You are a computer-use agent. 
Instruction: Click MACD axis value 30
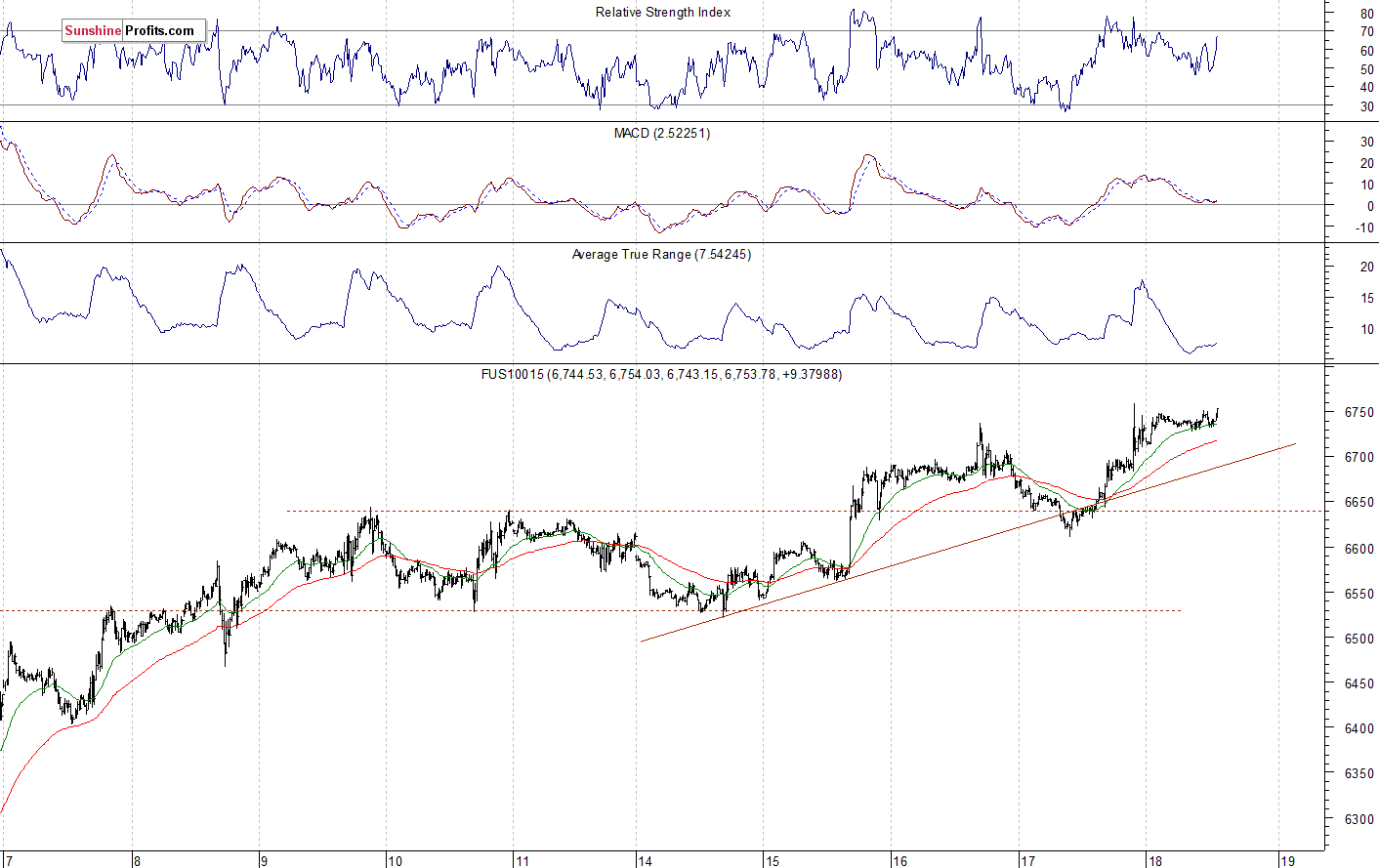(x=1366, y=142)
